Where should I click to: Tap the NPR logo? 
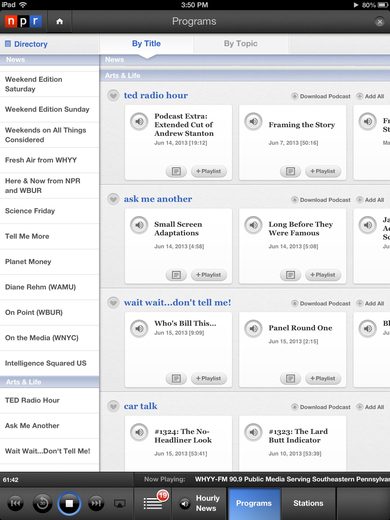pyautogui.click(x=23, y=22)
